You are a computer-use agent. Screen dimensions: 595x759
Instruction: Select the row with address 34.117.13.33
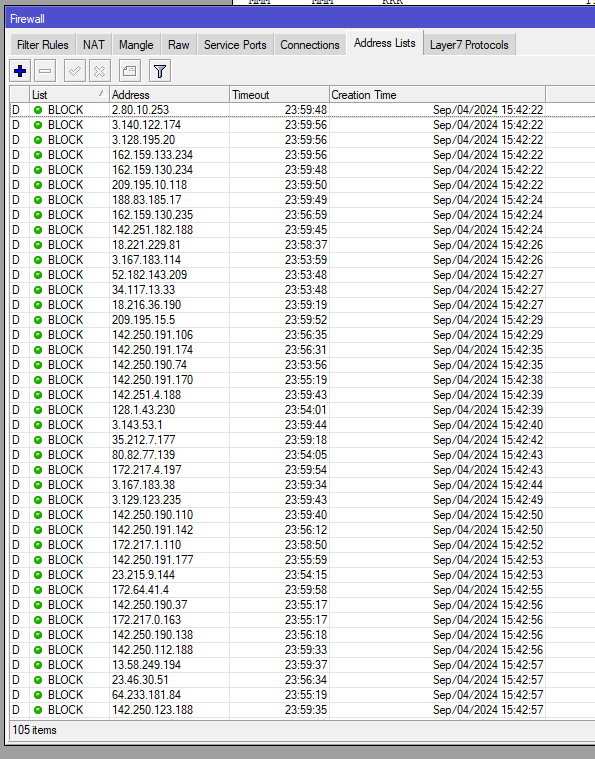(302, 290)
